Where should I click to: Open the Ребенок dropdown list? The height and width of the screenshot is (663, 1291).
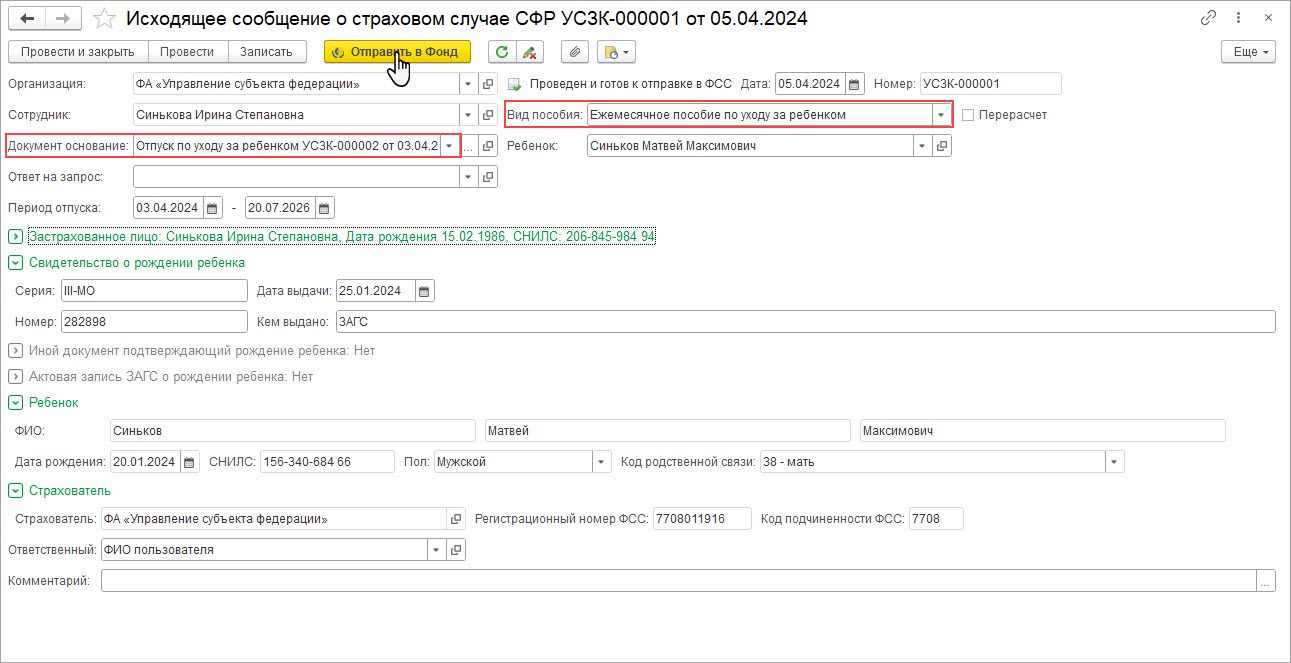click(x=922, y=146)
